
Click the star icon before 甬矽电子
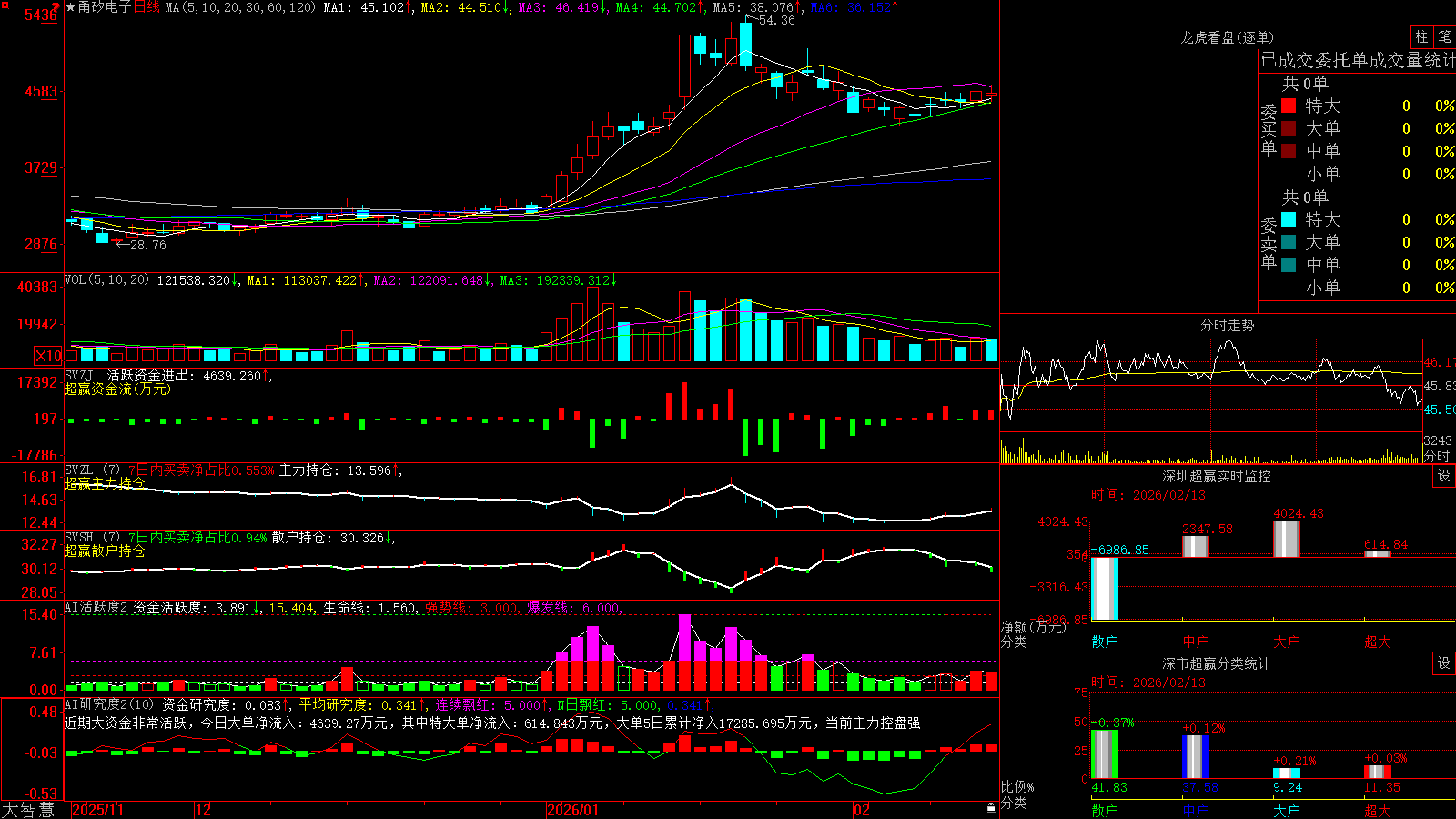pos(71,7)
